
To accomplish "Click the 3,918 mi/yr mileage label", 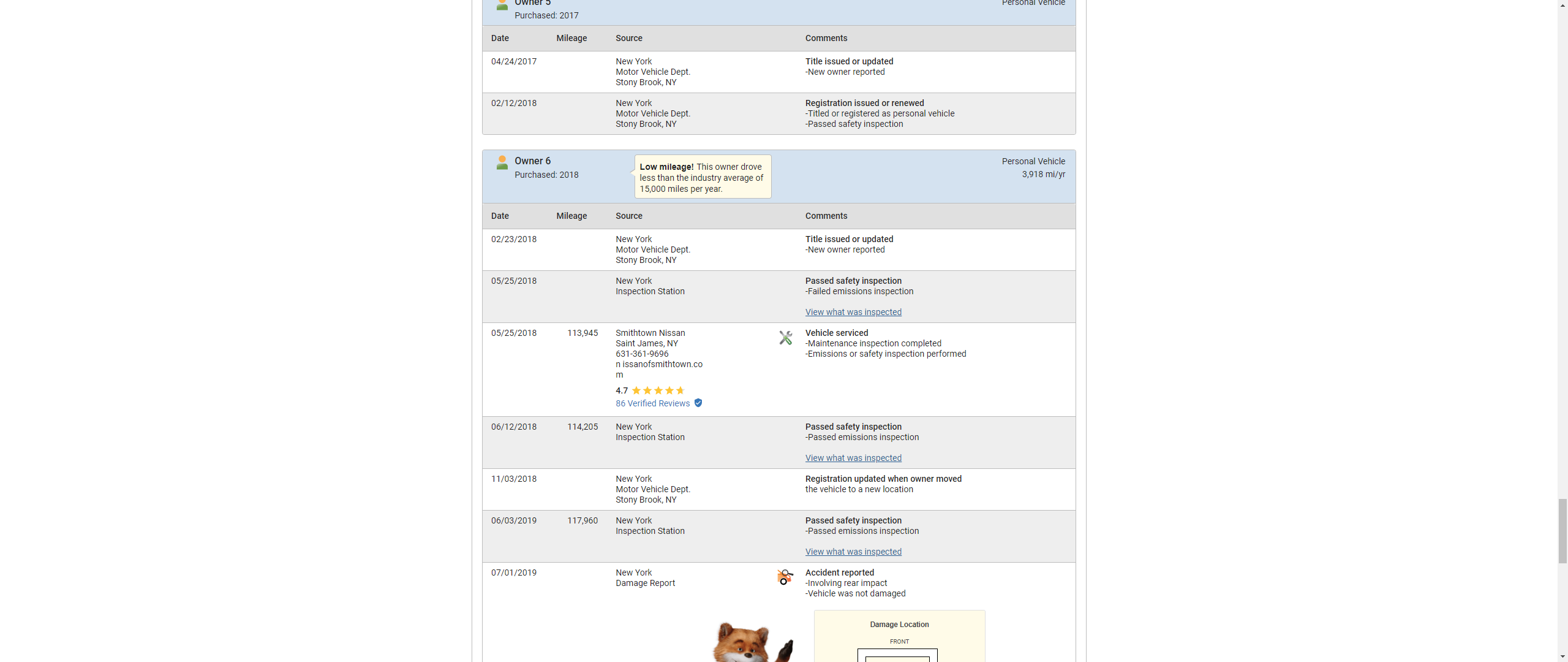I will point(1043,174).
